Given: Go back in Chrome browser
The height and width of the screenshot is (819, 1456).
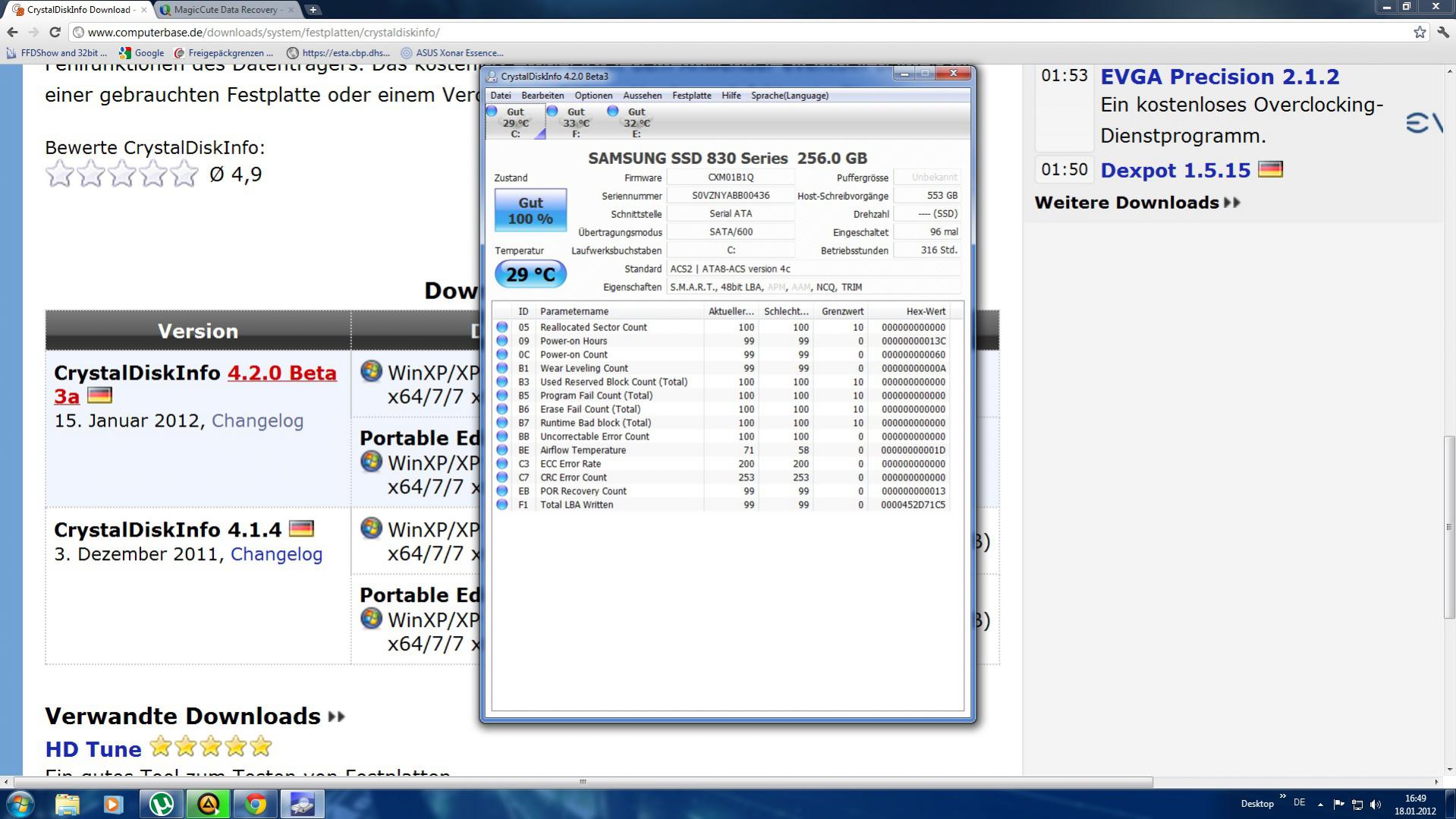Looking at the screenshot, I should coord(12,32).
